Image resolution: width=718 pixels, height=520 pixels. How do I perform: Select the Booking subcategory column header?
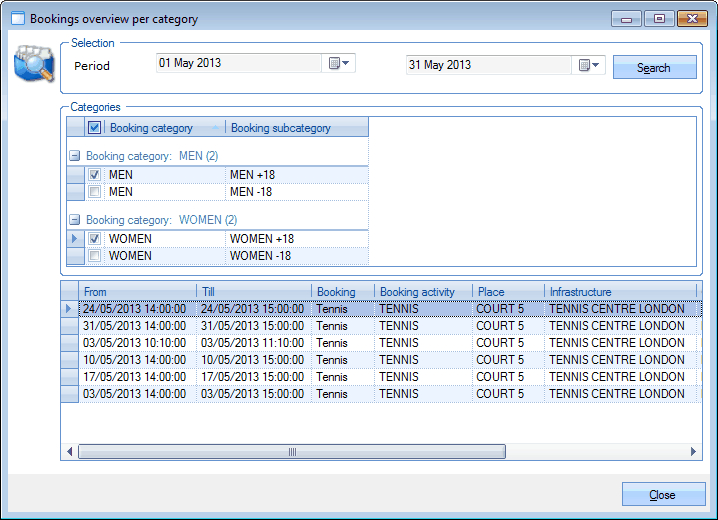coord(296,128)
